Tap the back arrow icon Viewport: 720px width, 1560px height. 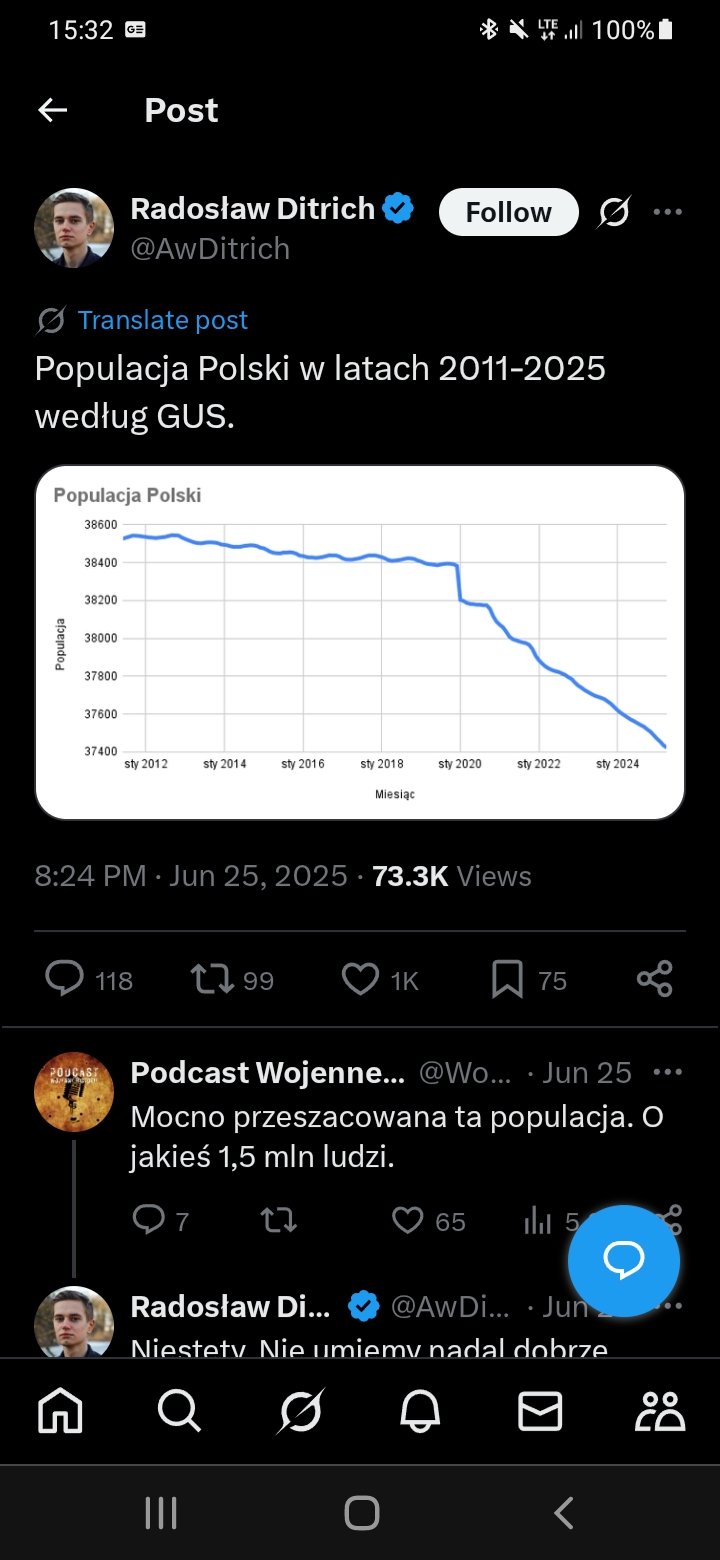click(x=52, y=110)
